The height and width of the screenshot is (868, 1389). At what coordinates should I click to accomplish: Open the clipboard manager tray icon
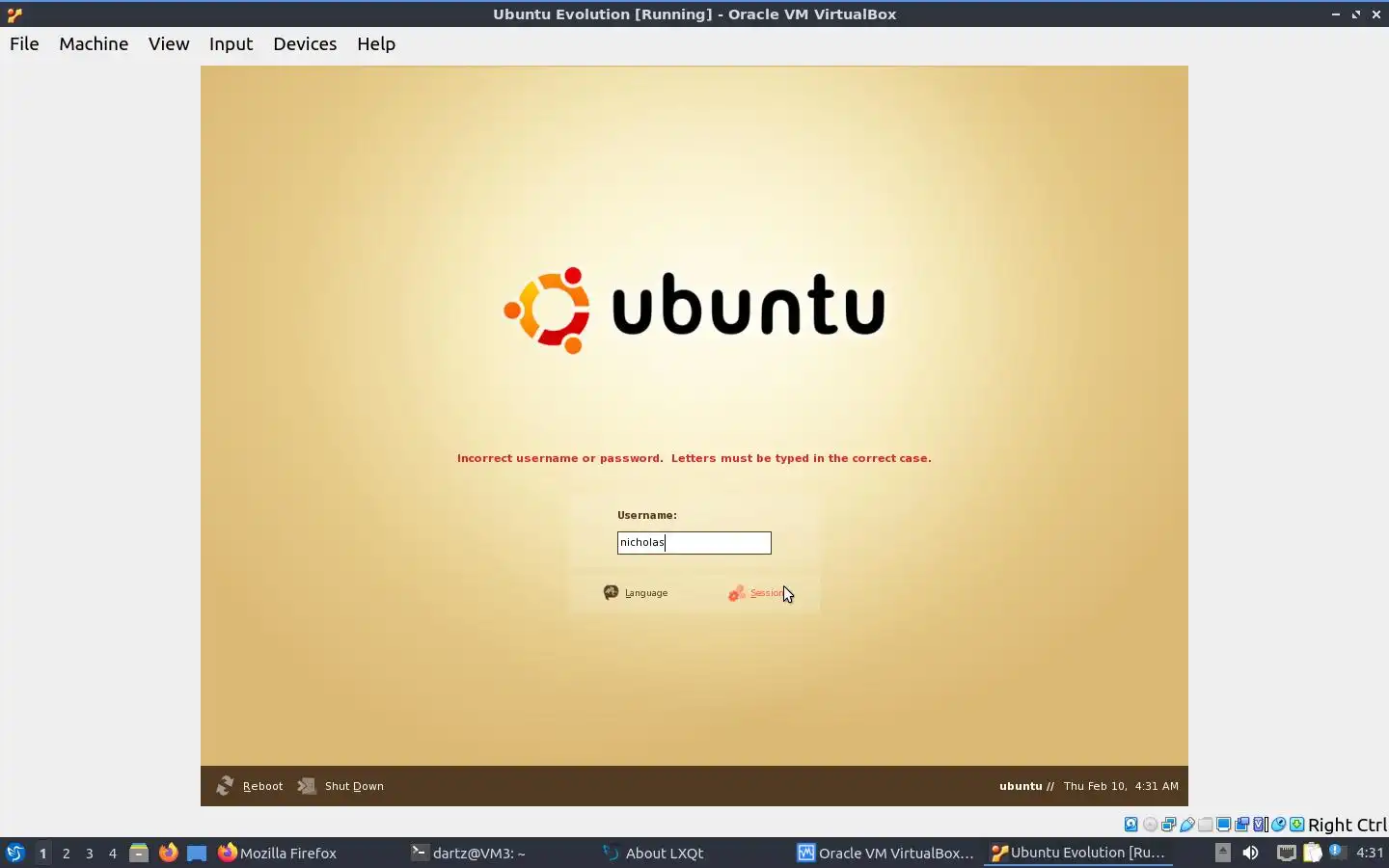click(1312, 853)
